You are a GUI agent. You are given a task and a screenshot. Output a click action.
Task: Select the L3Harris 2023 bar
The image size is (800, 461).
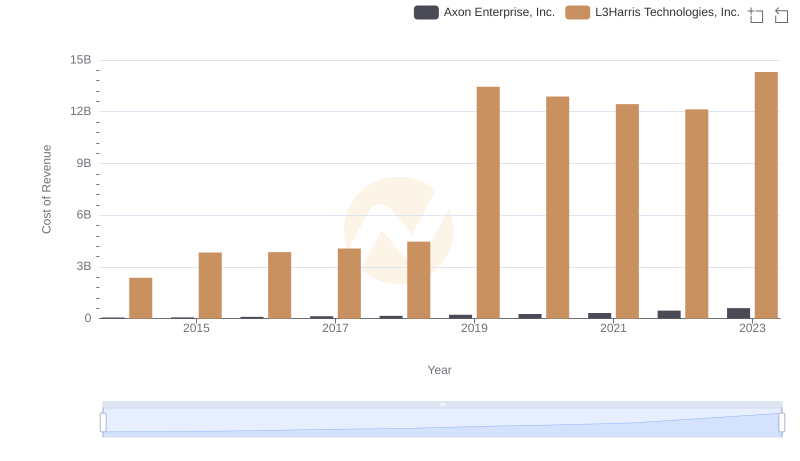pyautogui.click(x=766, y=195)
